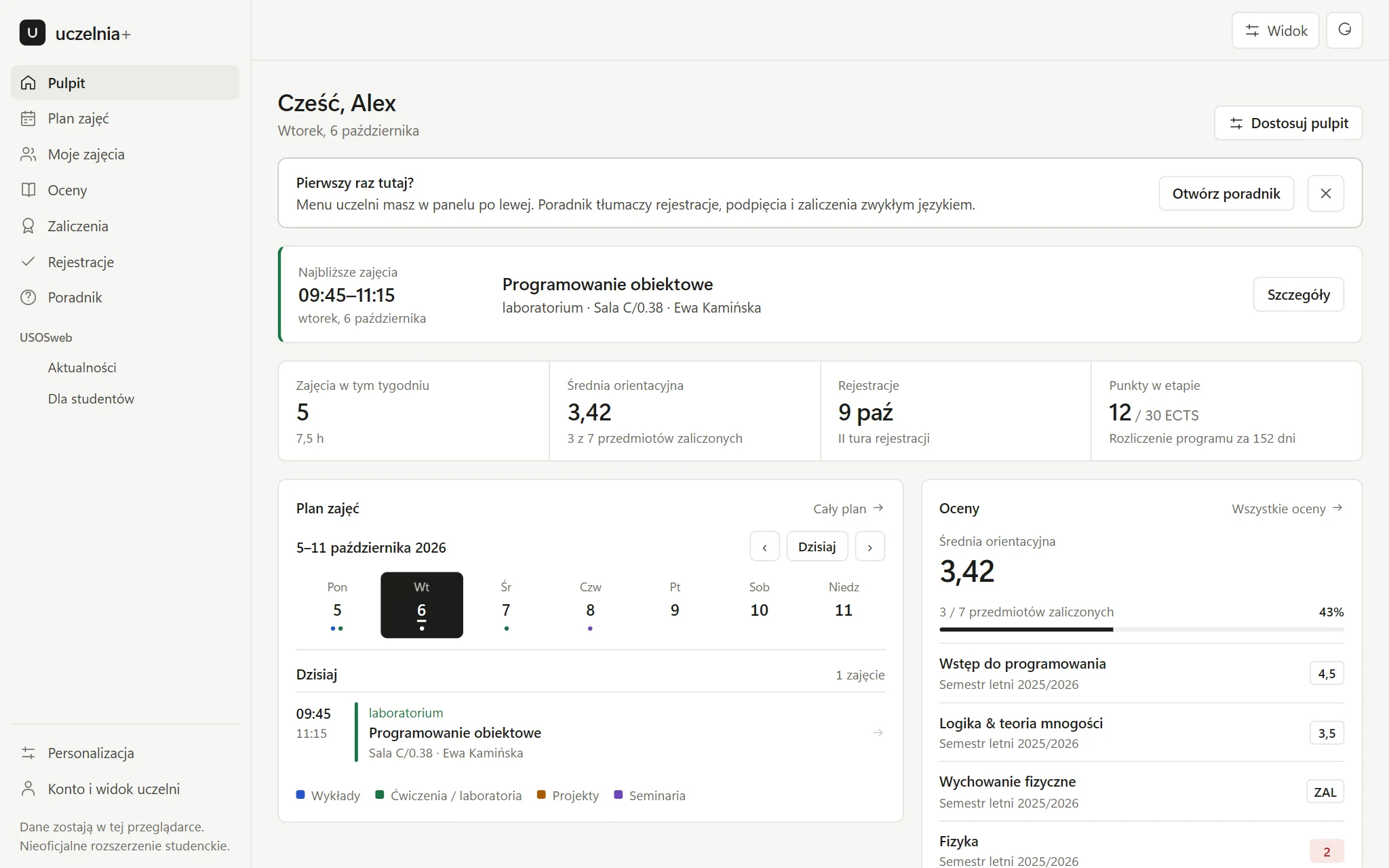Click the ZAL badge for Wychowanie fizyczne
This screenshot has width=1389, height=868.
pyautogui.click(x=1325, y=792)
